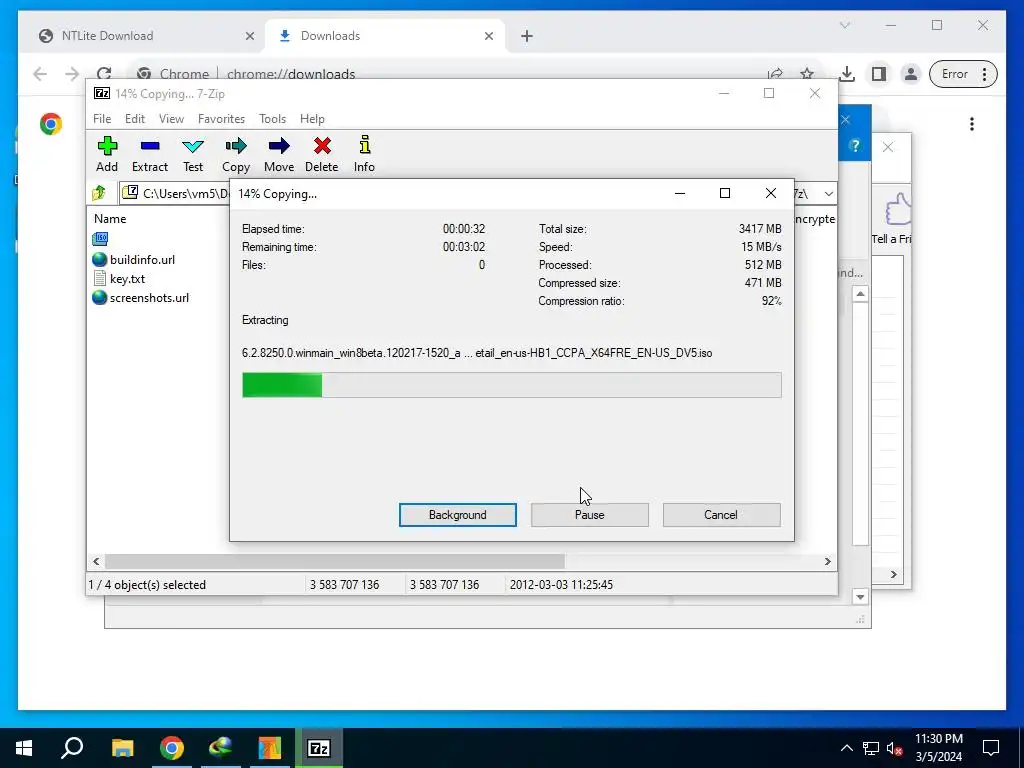1024x768 pixels.
Task: Open the Tools menu in 7-Zip
Action: click(272, 119)
